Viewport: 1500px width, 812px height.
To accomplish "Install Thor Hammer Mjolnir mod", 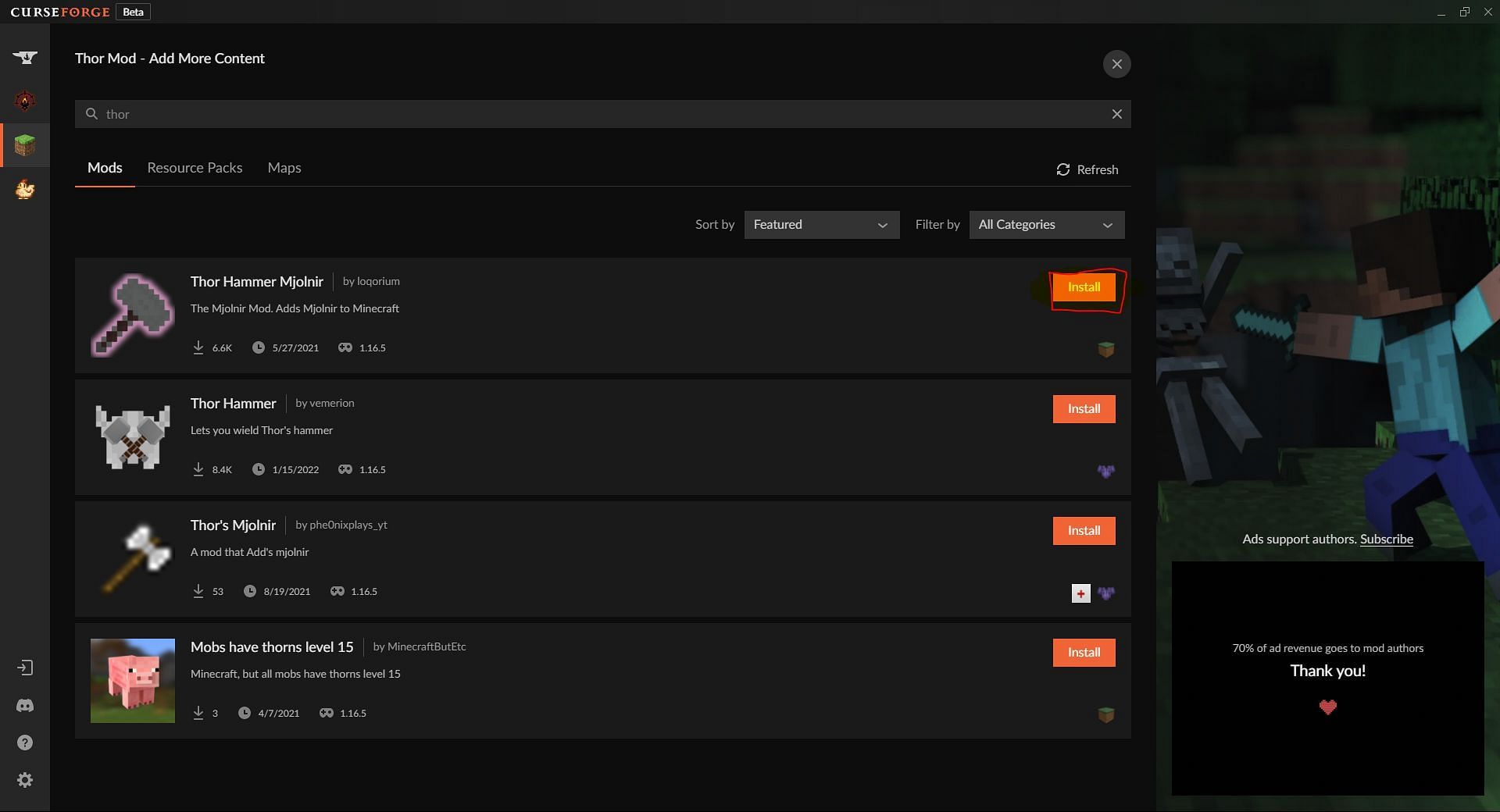I will click(1084, 287).
